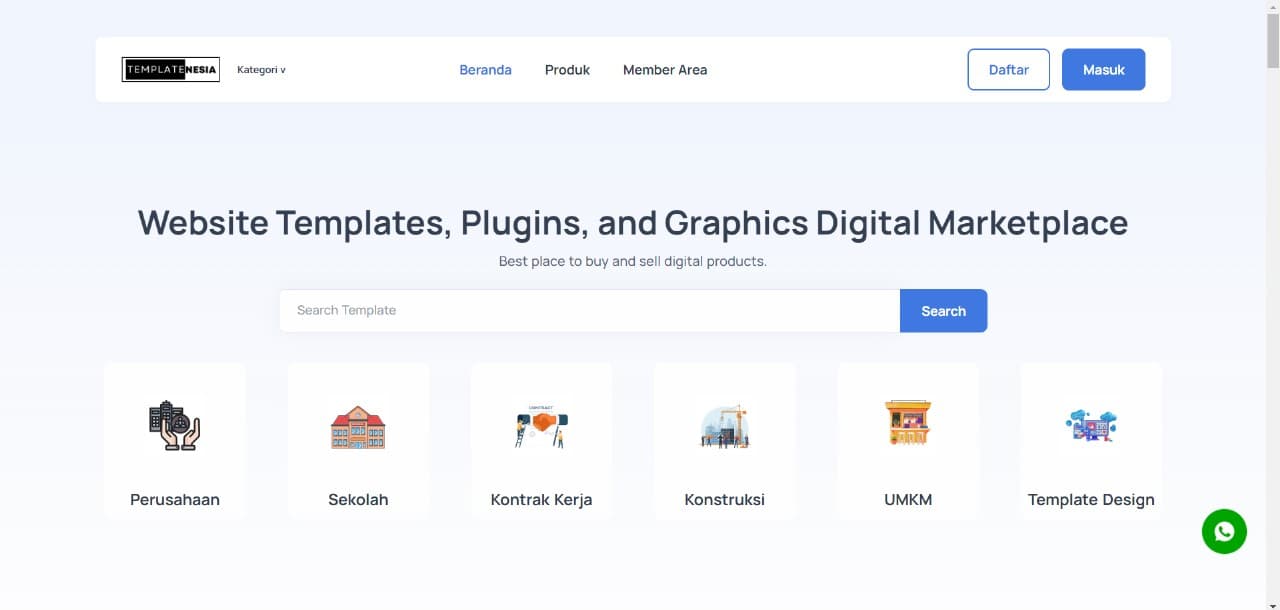Focus the Search Template input field

tap(589, 311)
